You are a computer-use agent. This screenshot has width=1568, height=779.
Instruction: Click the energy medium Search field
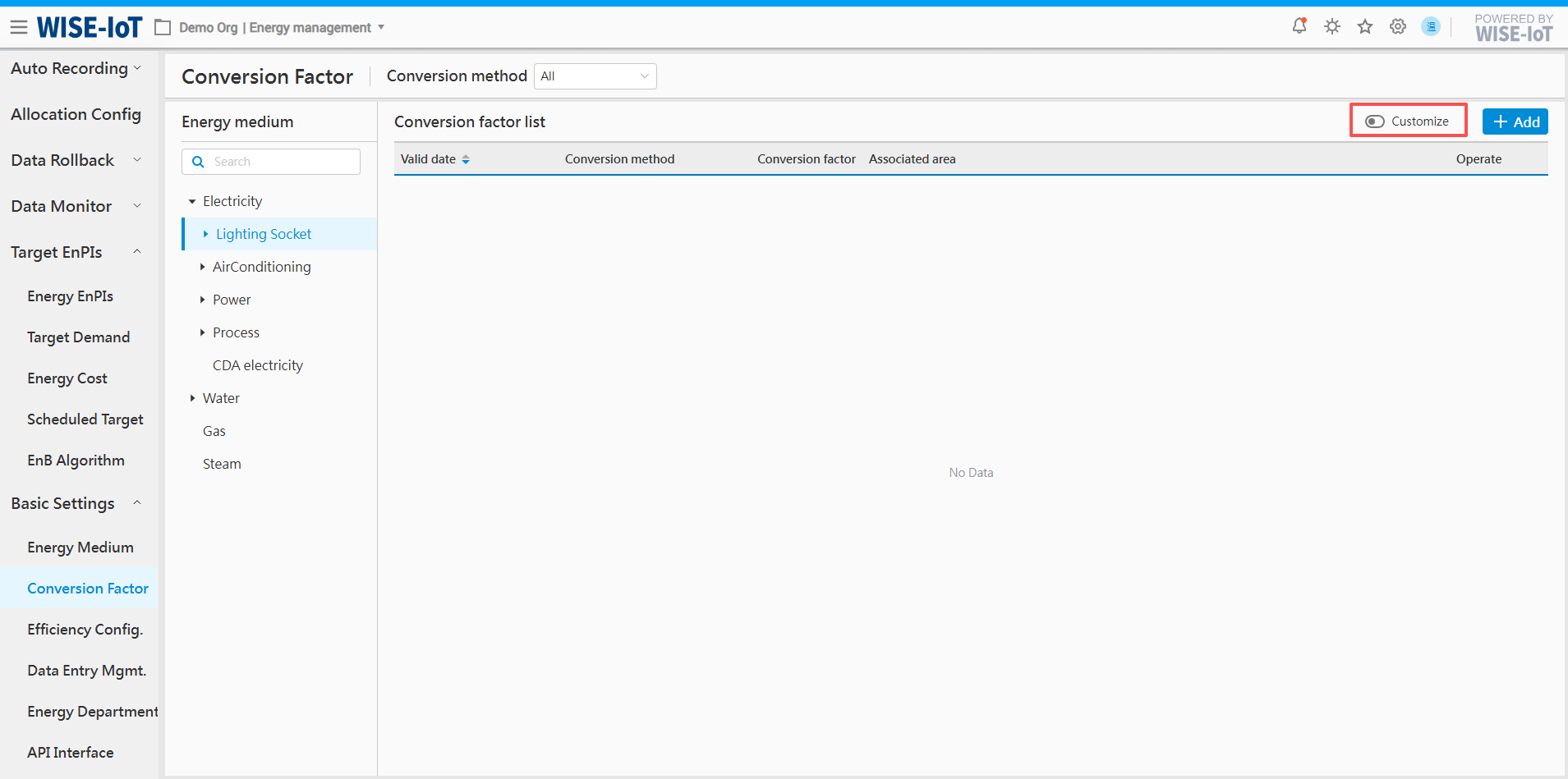click(x=279, y=162)
